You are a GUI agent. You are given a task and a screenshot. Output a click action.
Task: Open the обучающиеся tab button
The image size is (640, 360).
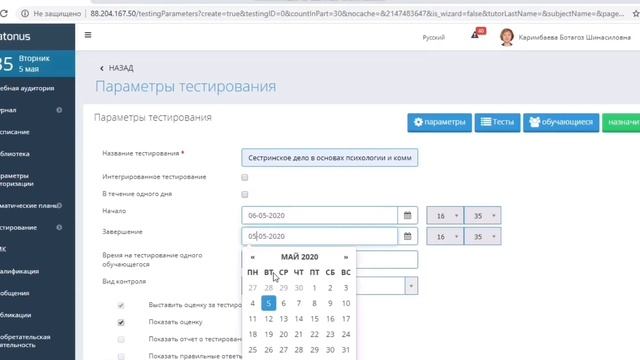561,122
